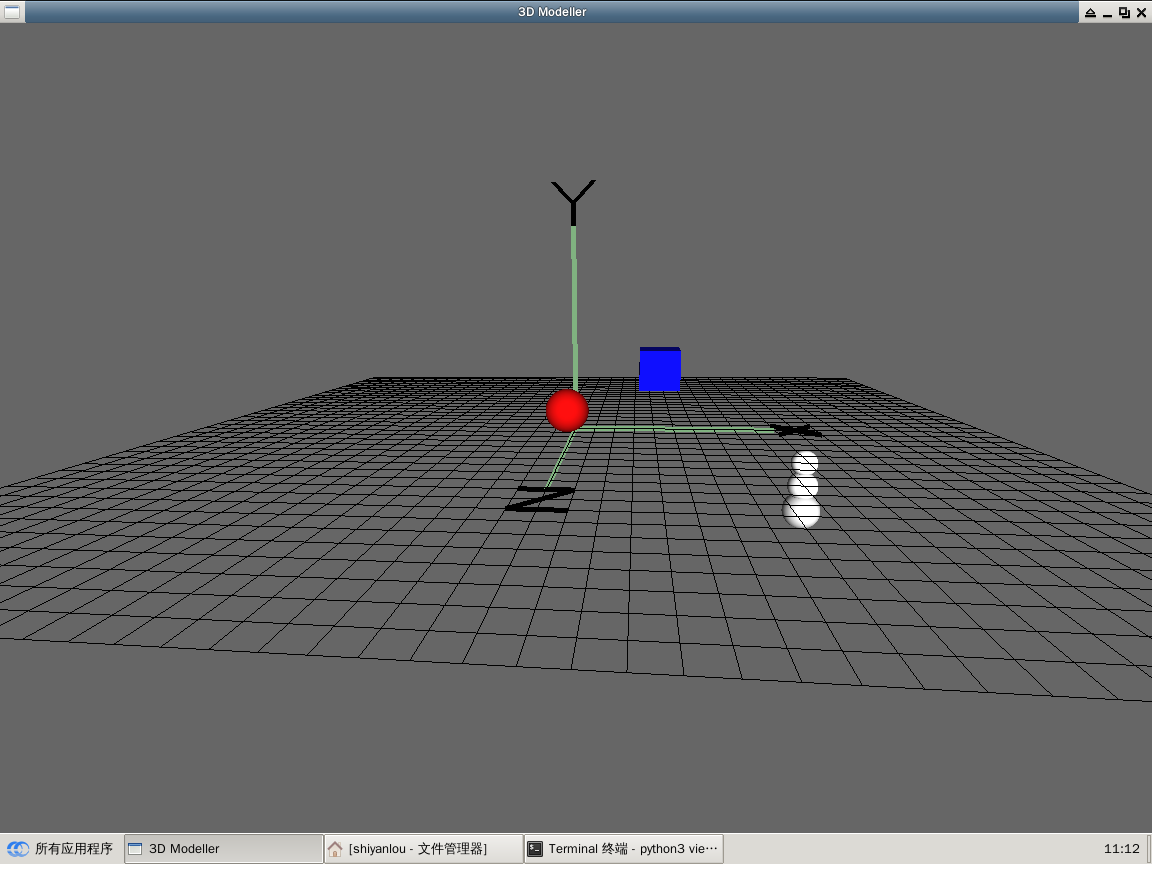Click the snowman's bottom sphere
1152x896 pixels.
pyautogui.click(x=802, y=511)
